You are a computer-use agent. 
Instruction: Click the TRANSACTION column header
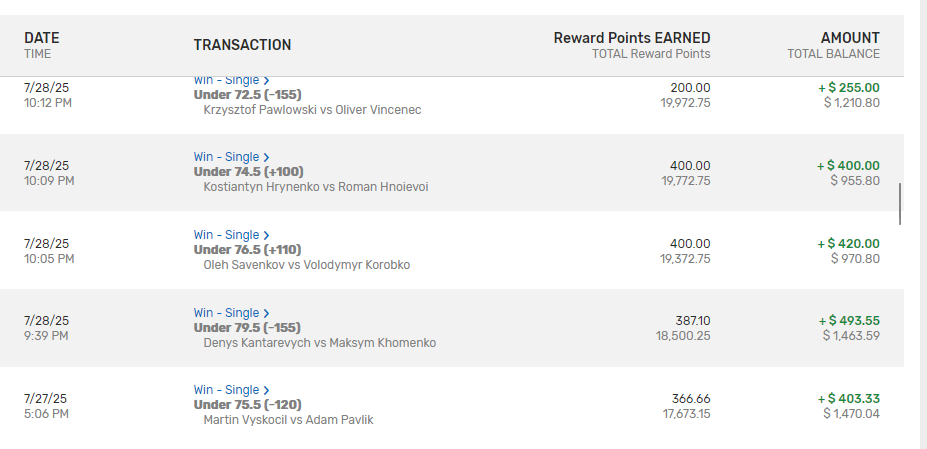(x=242, y=45)
